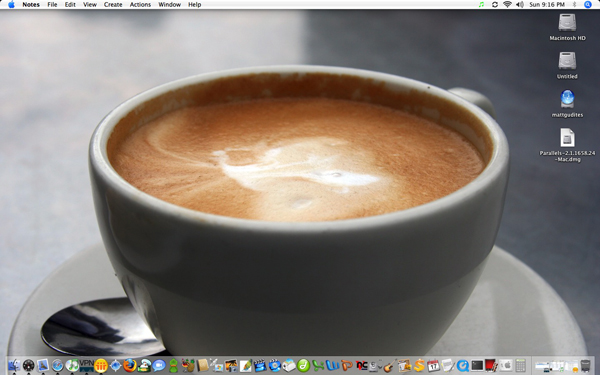
Task: Open the green figure Dock icon
Action: [173, 365]
